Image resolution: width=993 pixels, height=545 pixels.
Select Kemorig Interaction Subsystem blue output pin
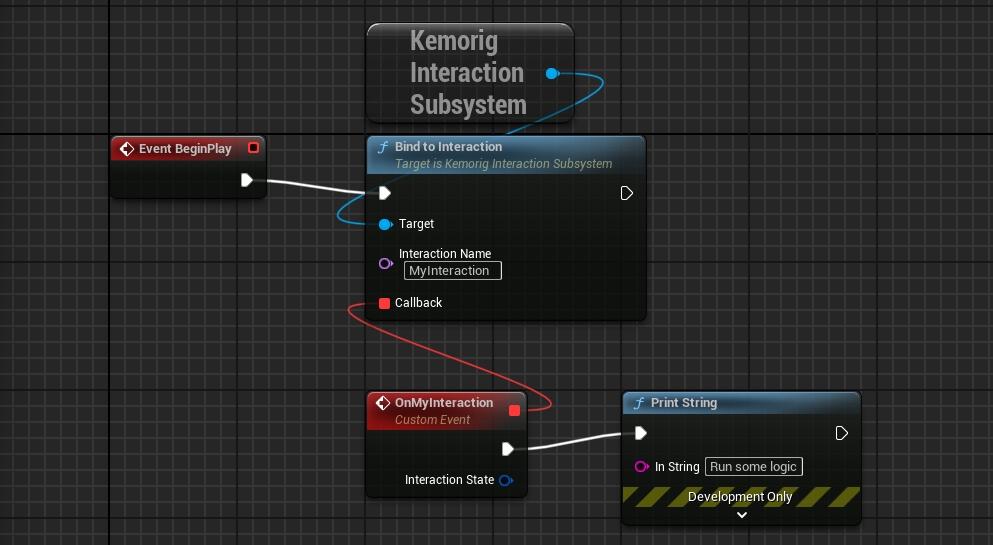coord(552,73)
